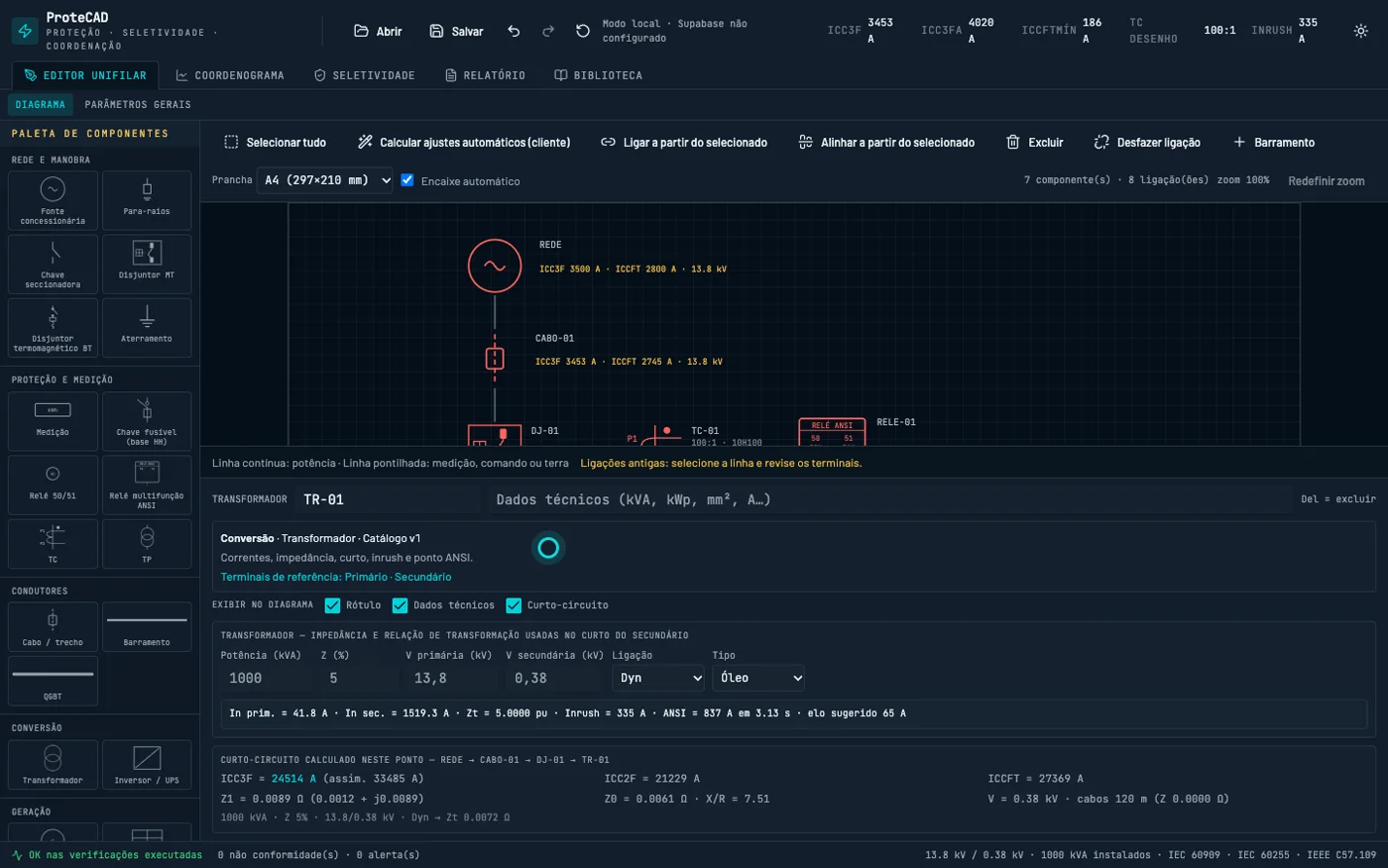This screenshot has height=868, width=1388.
Task: Pick the Transformador palette component
Action: pos(53,765)
